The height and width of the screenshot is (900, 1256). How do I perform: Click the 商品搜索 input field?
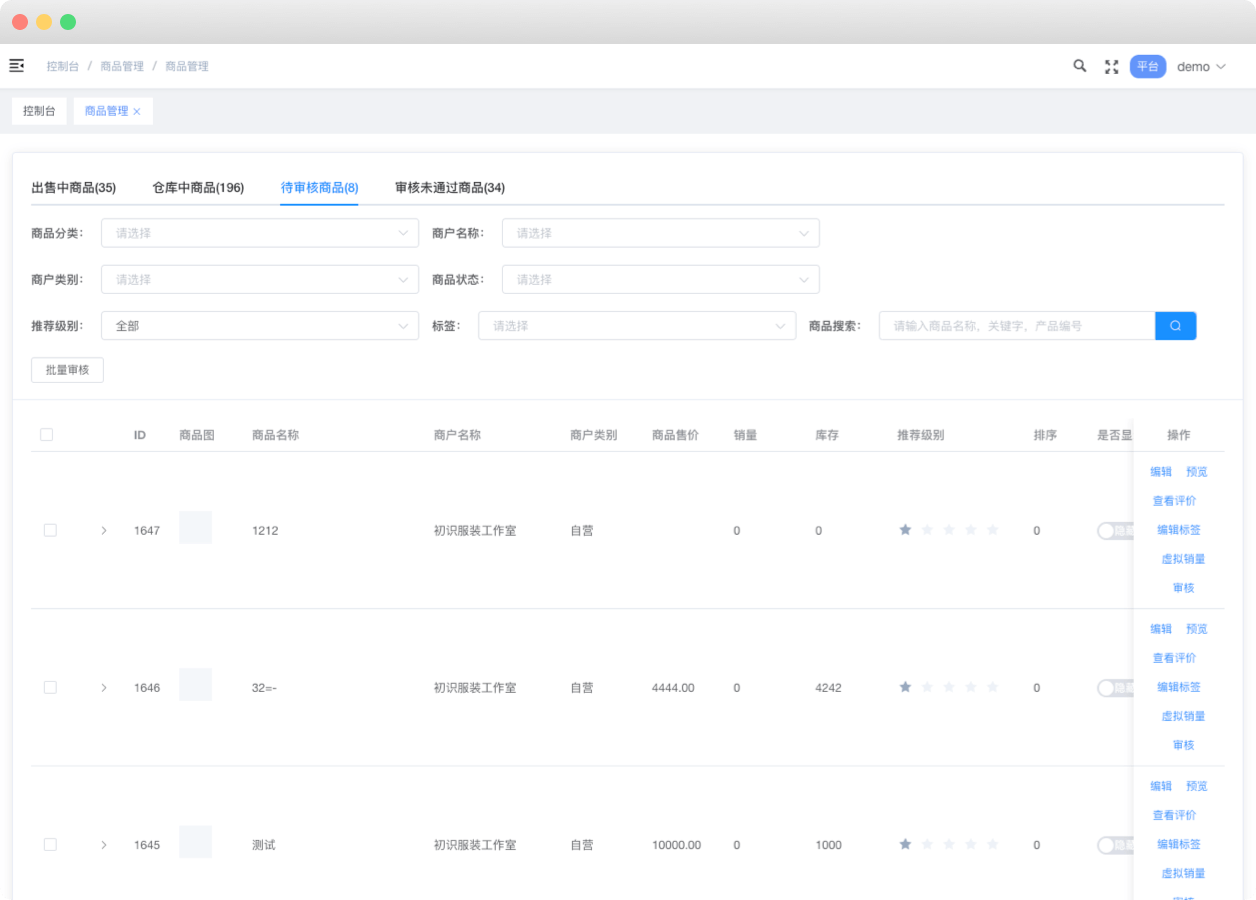[1016, 326]
